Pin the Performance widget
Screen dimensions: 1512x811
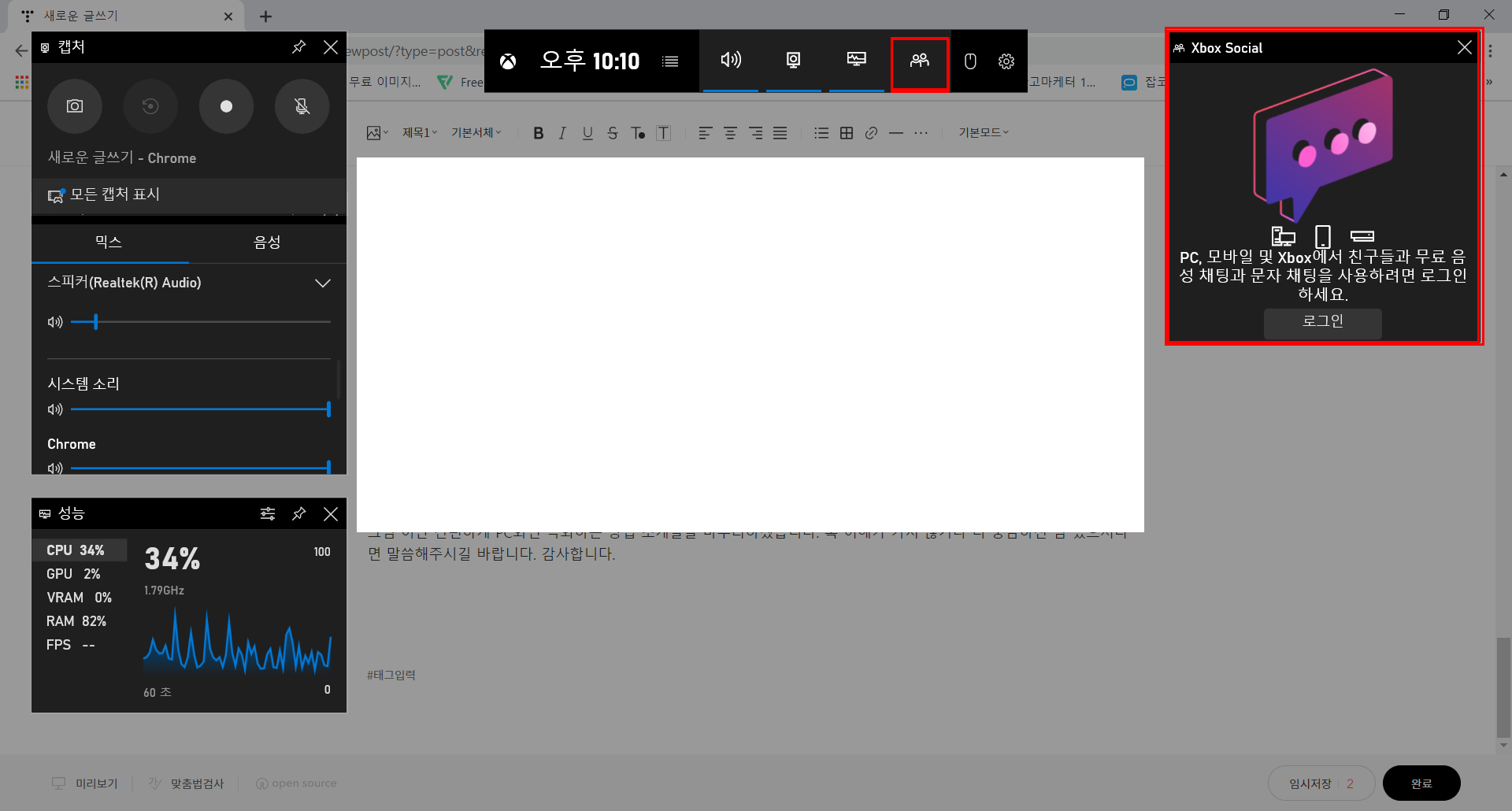coord(298,513)
